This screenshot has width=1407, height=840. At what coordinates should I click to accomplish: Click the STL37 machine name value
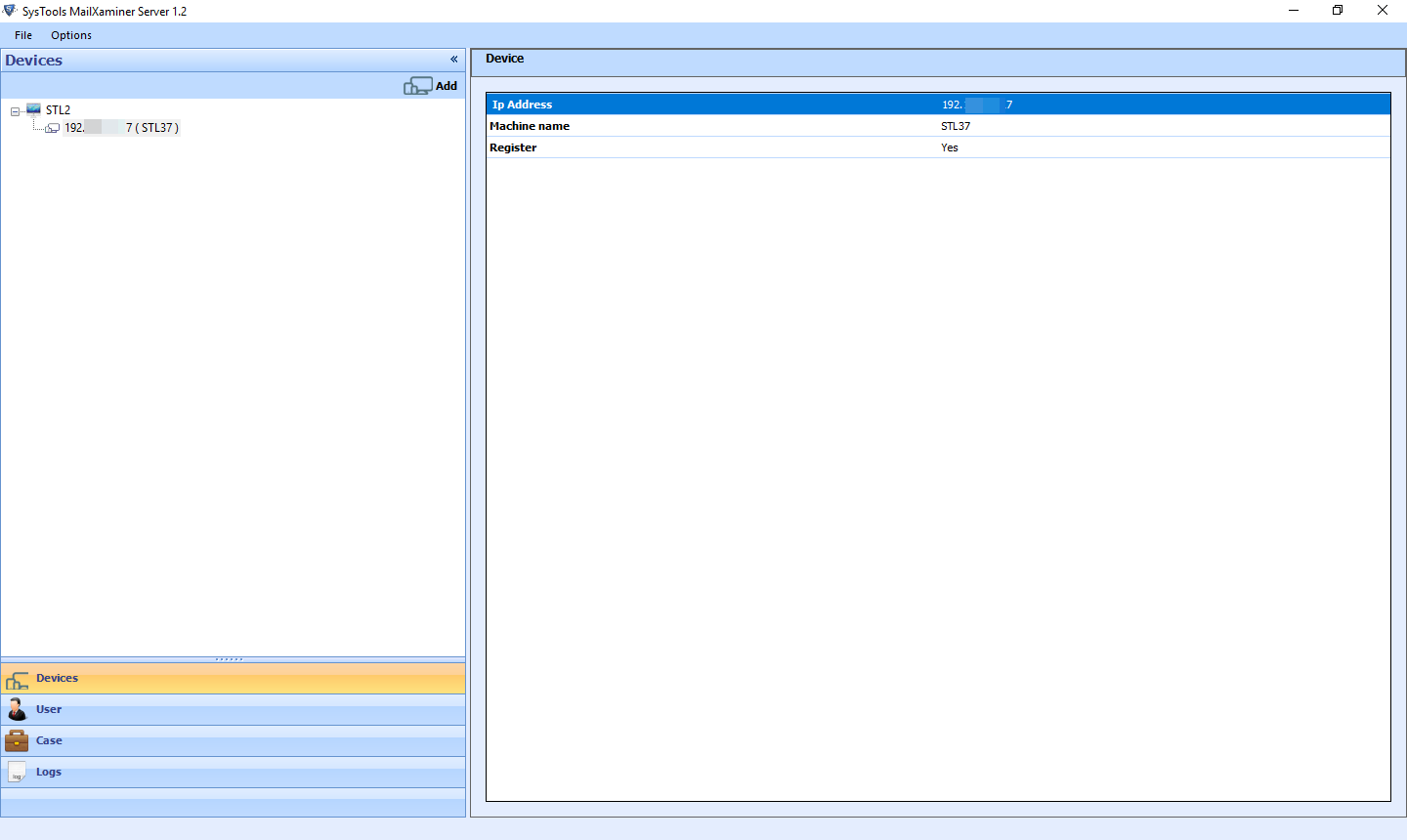[956, 126]
